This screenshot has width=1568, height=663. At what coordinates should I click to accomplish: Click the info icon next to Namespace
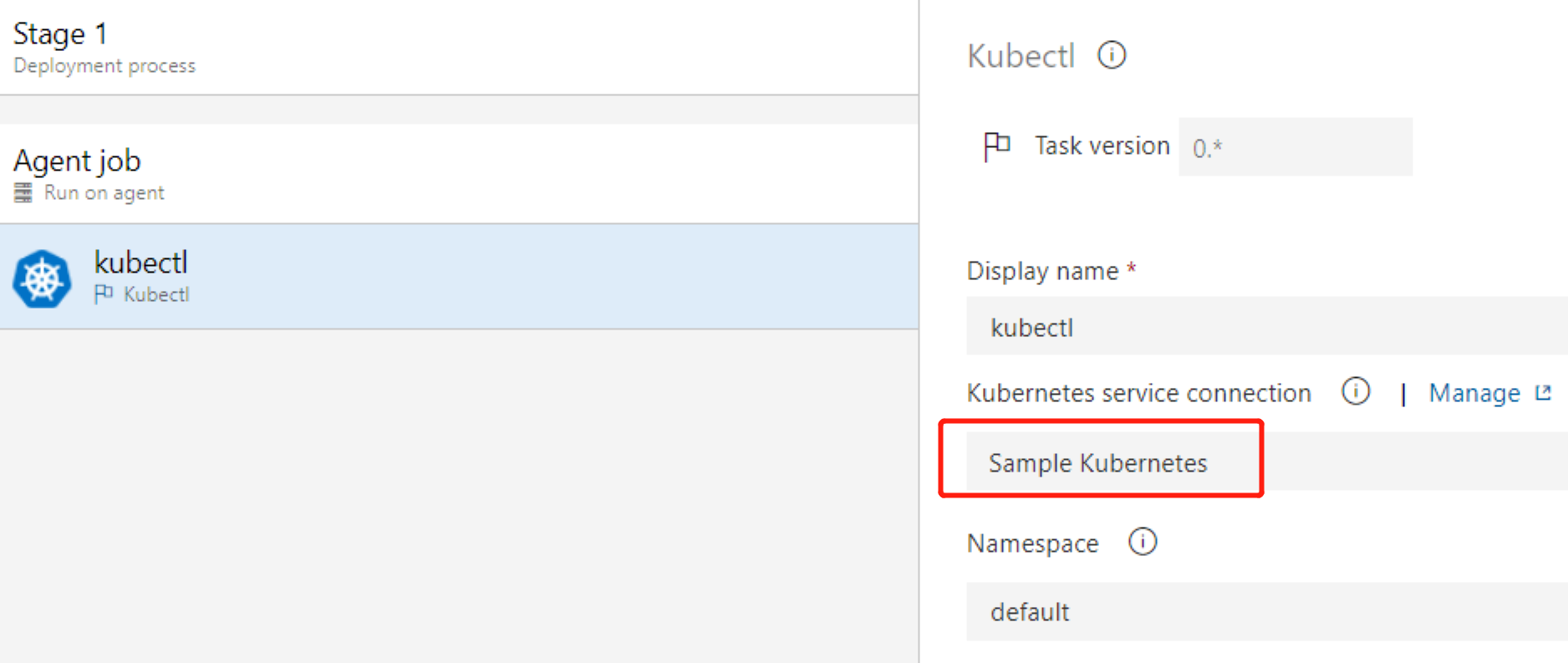pos(1143,541)
